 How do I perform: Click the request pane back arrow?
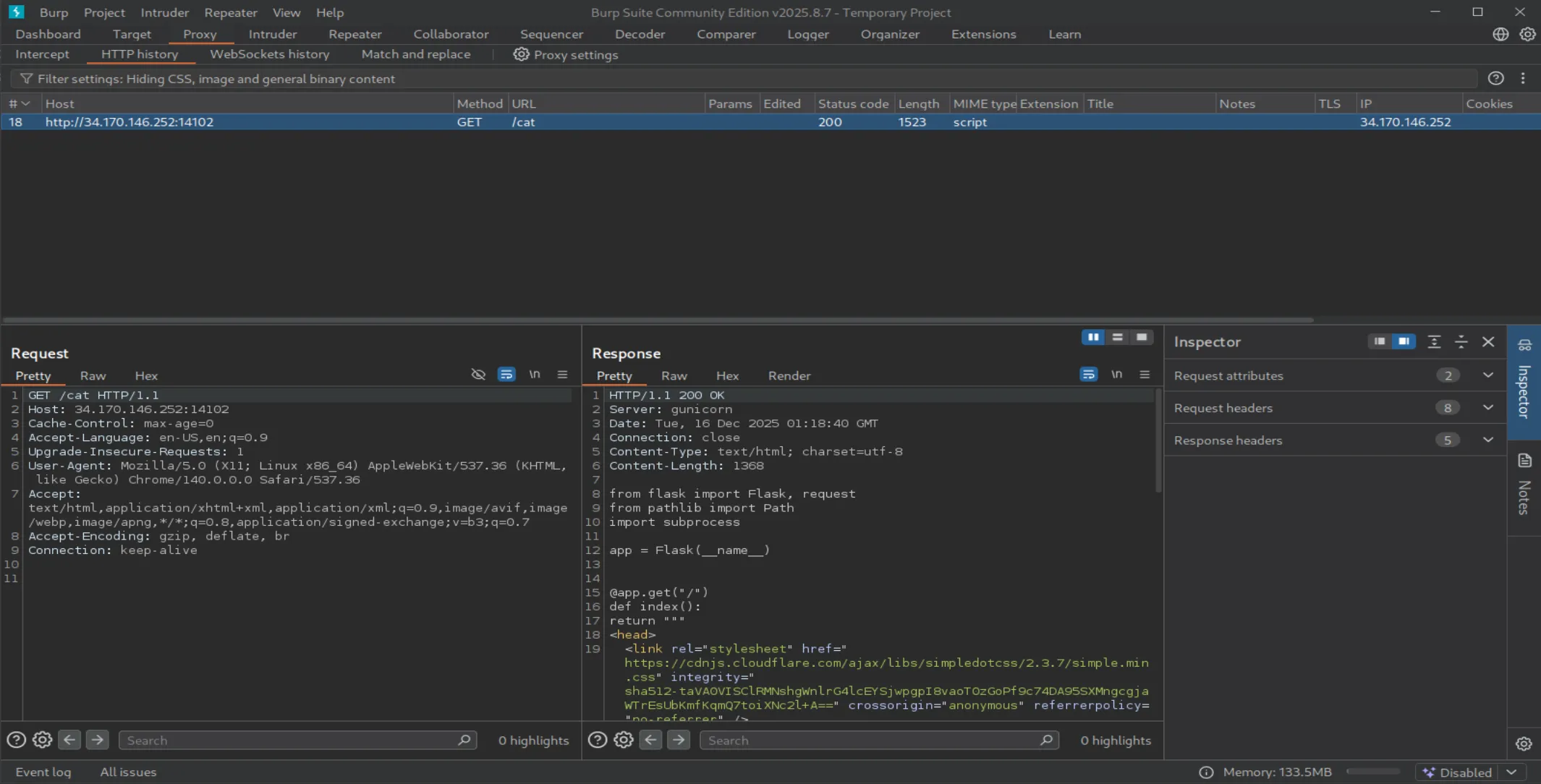point(69,740)
